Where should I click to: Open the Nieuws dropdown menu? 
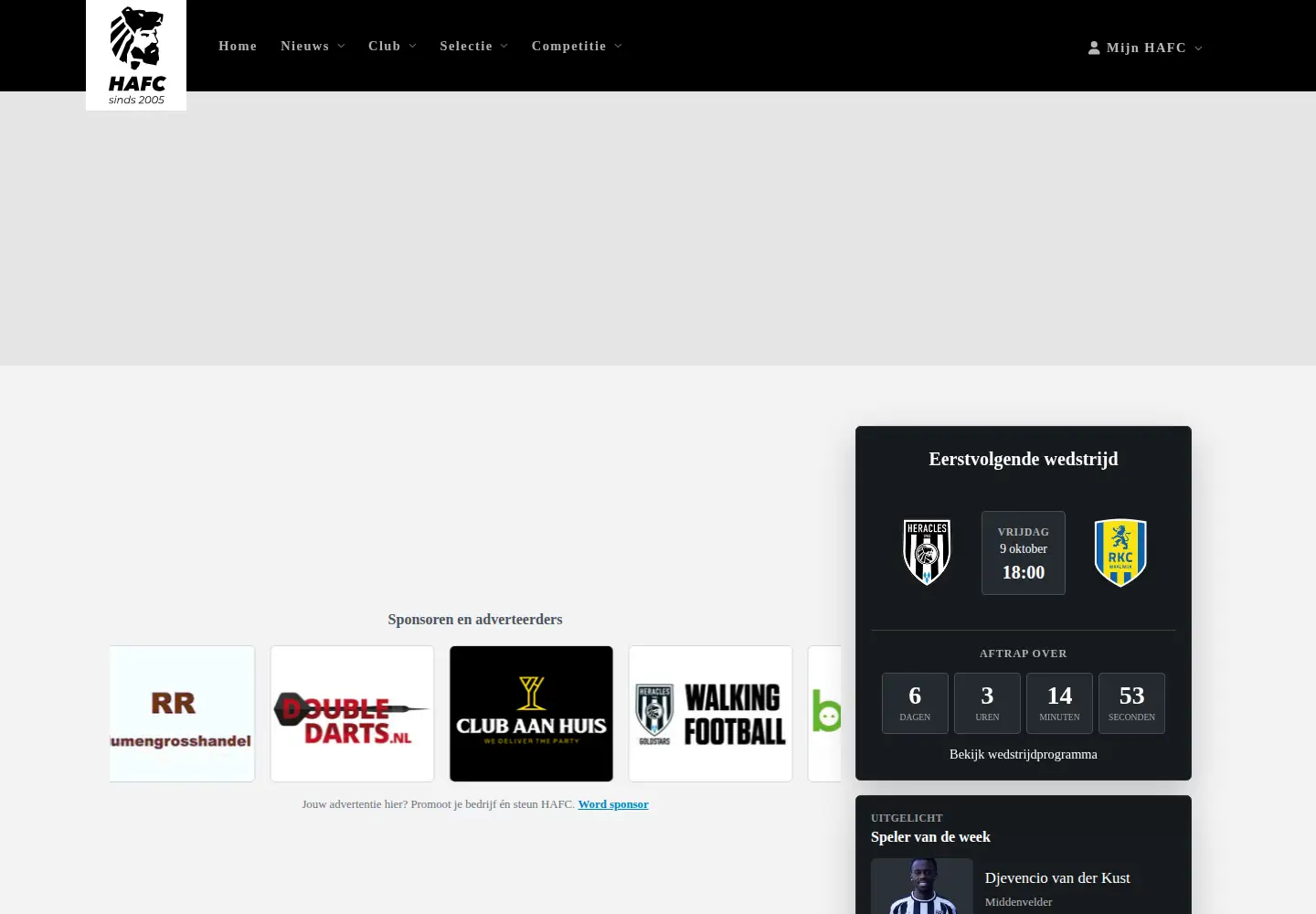pyautogui.click(x=313, y=46)
